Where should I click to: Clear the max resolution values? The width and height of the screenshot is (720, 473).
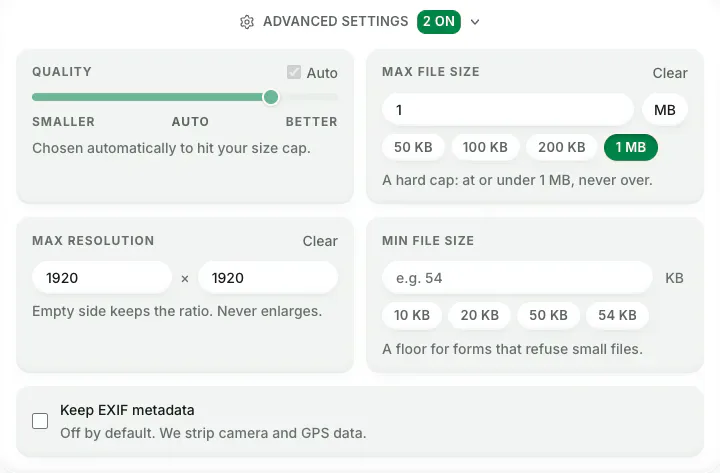[x=320, y=241]
